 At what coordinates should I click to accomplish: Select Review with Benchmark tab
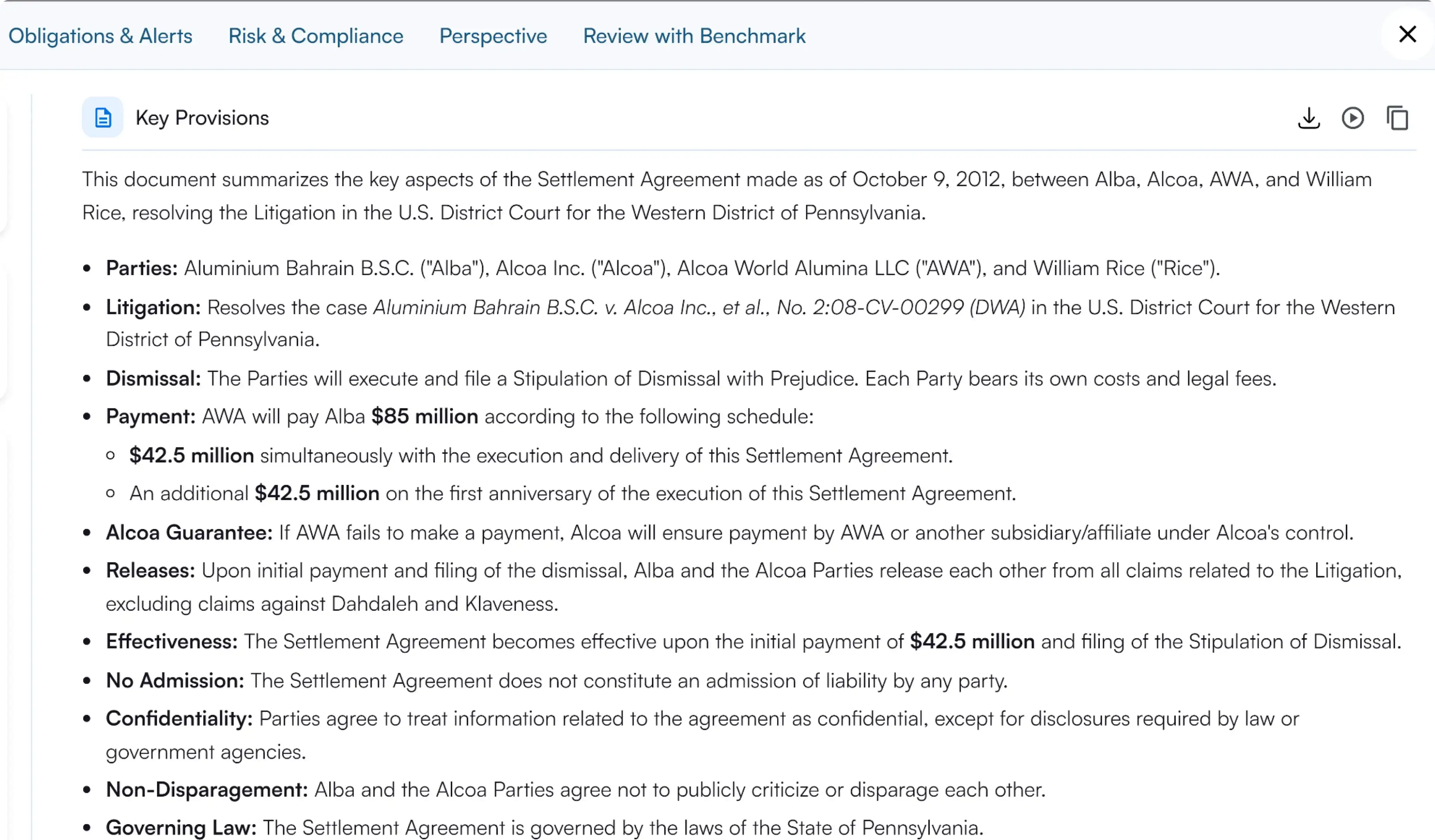(x=694, y=36)
